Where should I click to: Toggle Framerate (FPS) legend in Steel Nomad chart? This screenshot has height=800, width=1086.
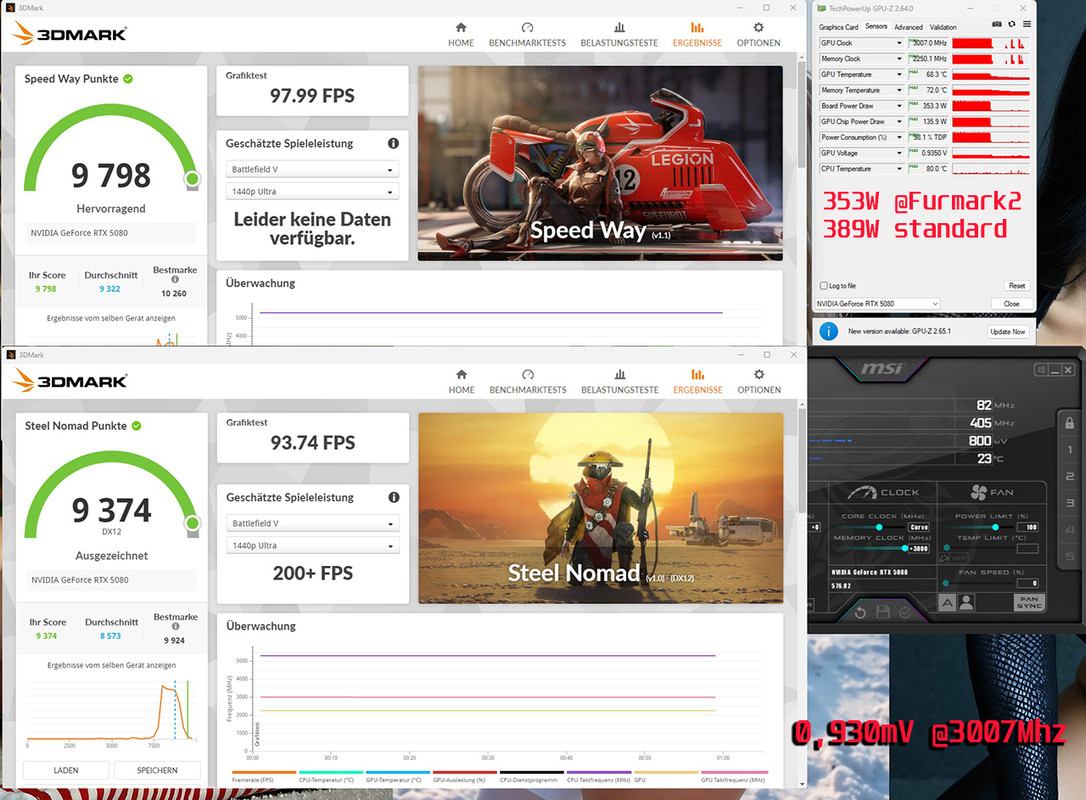point(264,776)
